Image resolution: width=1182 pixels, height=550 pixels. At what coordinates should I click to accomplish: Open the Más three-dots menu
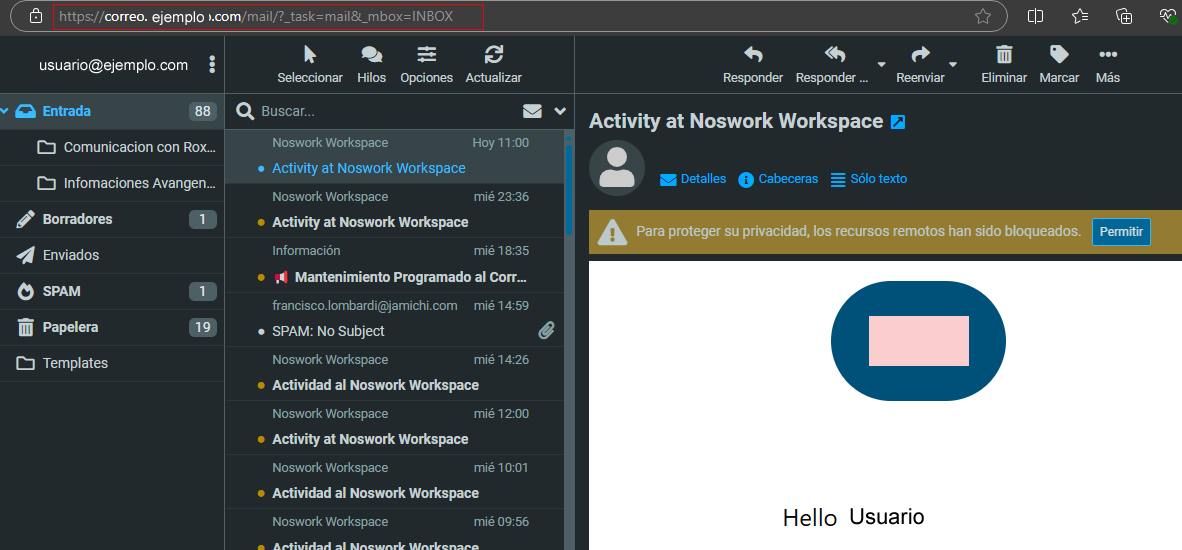[1107, 56]
